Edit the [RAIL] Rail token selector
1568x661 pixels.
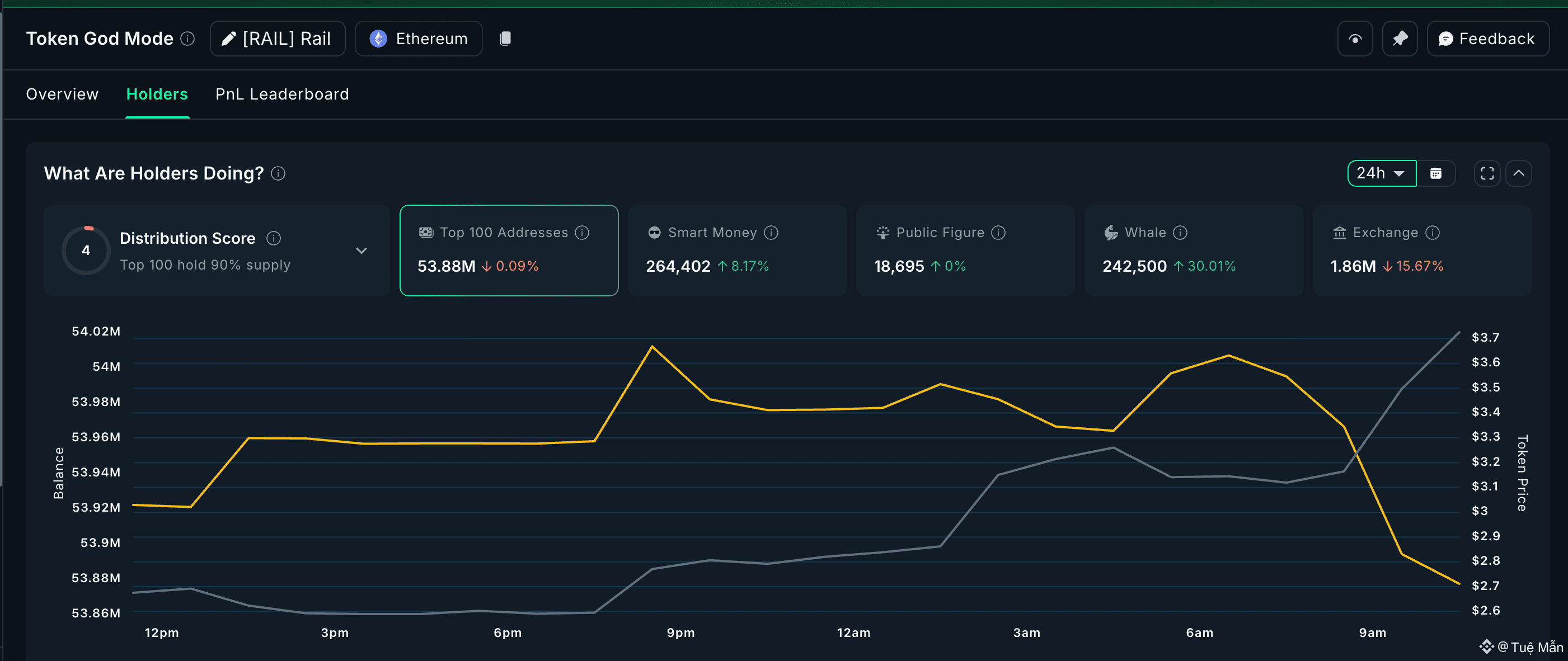coord(278,39)
